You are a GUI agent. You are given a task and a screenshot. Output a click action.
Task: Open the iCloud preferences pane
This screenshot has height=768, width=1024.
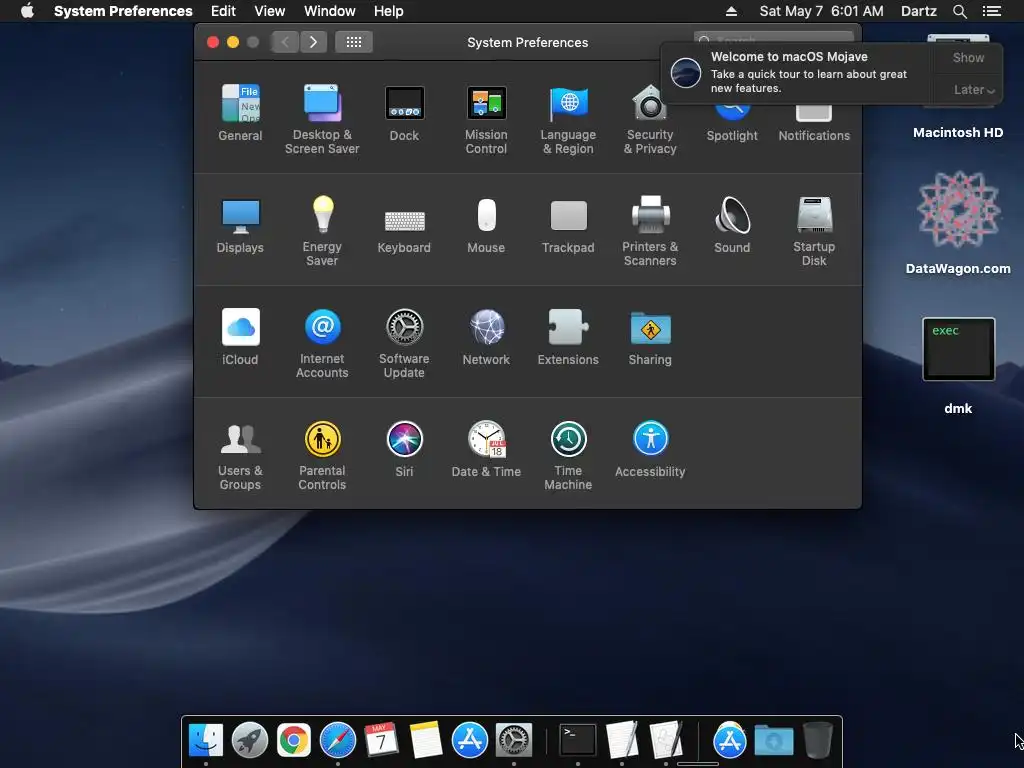240,337
